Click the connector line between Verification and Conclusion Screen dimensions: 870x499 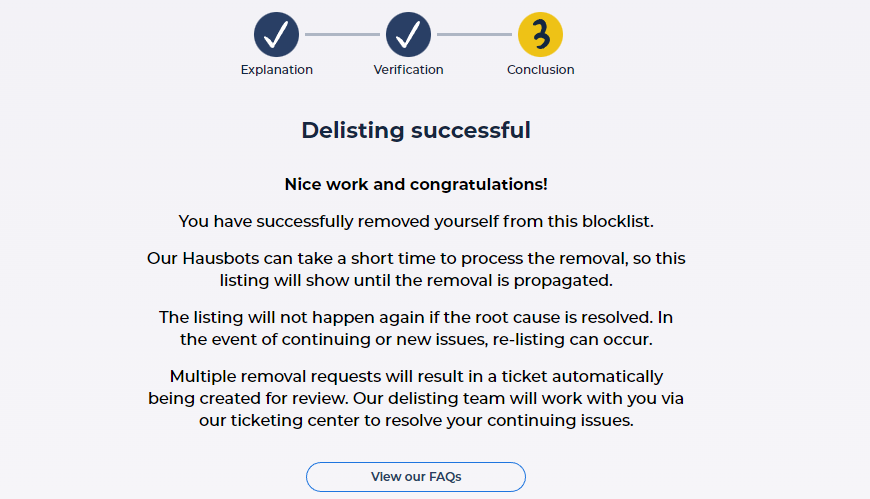coord(474,34)
